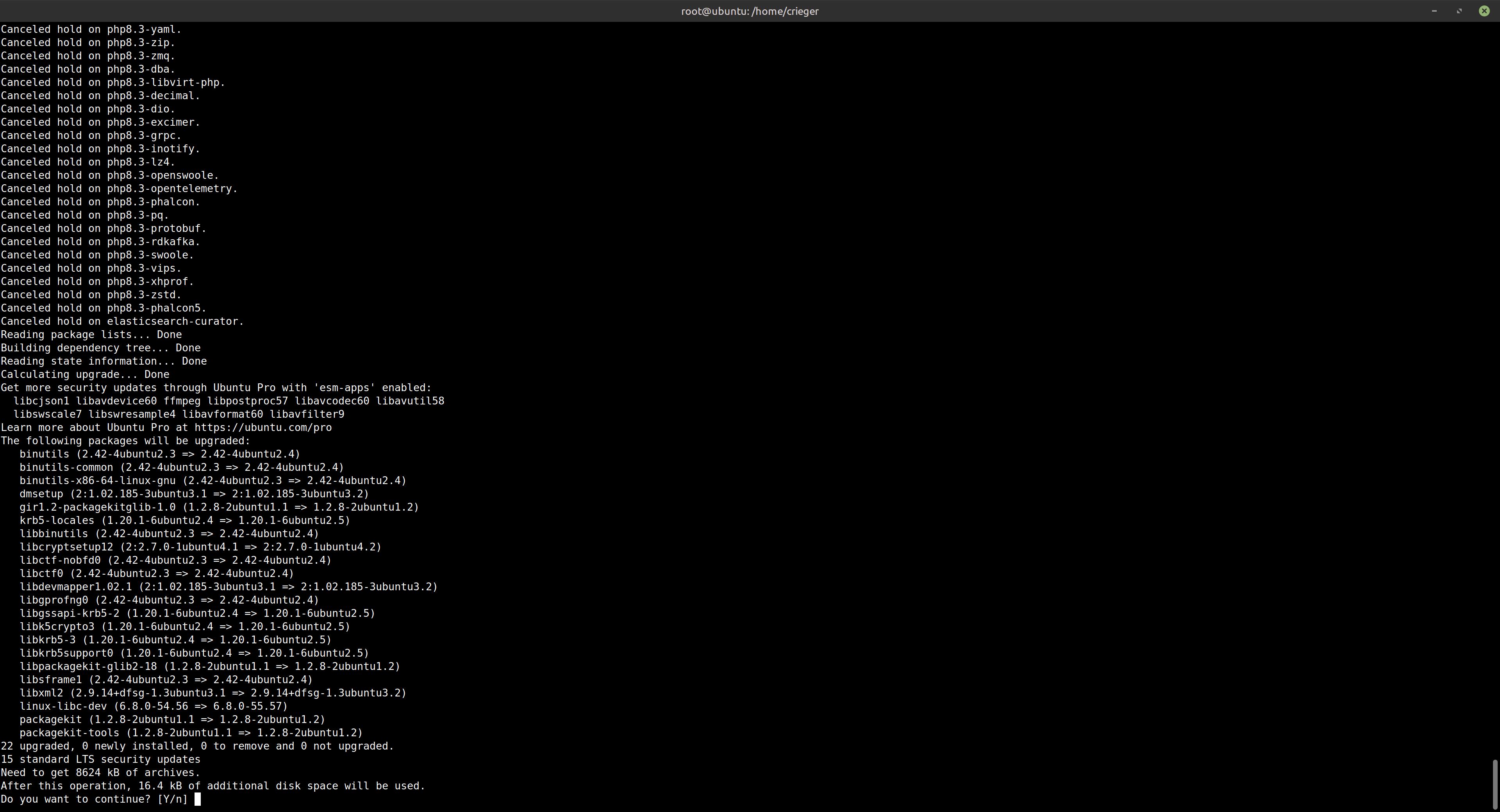Click 'Canceled hold on php8.3-rdkafka.' line
The height and width of the screenshot is (812, 1500).
coord(101,242)
